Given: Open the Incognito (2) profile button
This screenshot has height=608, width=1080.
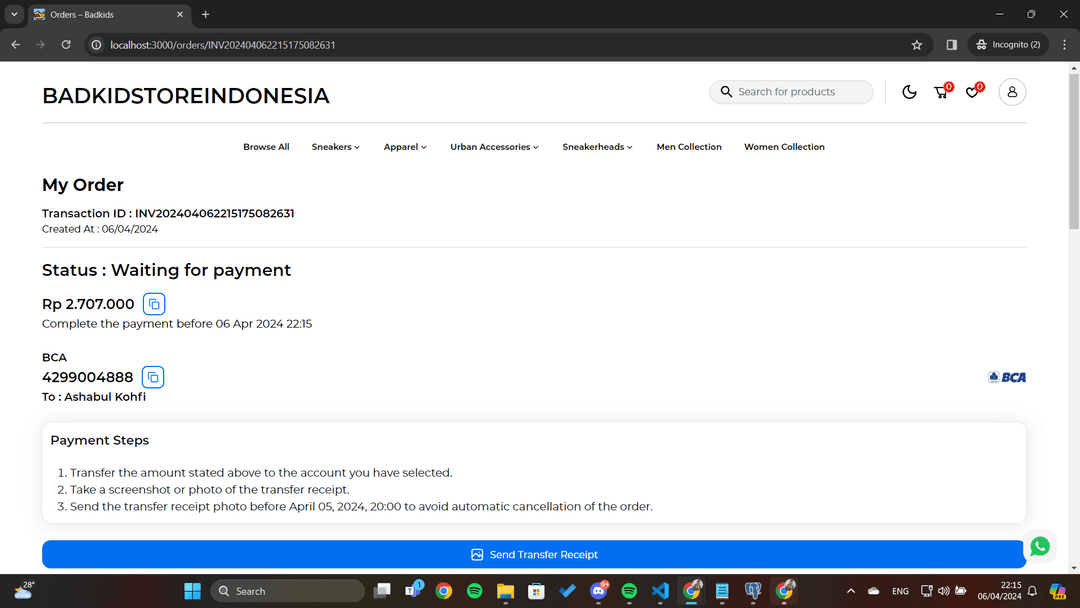Looking at the screenshot, I should click(1008, 45).
